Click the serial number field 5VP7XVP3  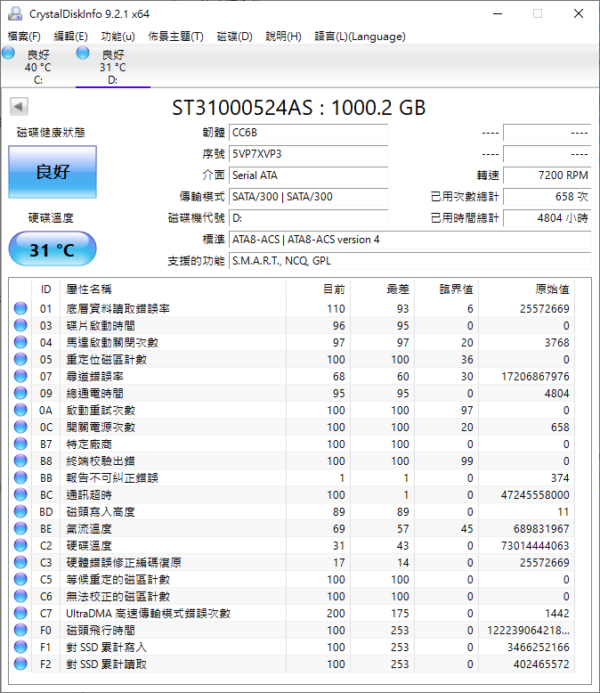pyautogui.click(x=307, y=154)
